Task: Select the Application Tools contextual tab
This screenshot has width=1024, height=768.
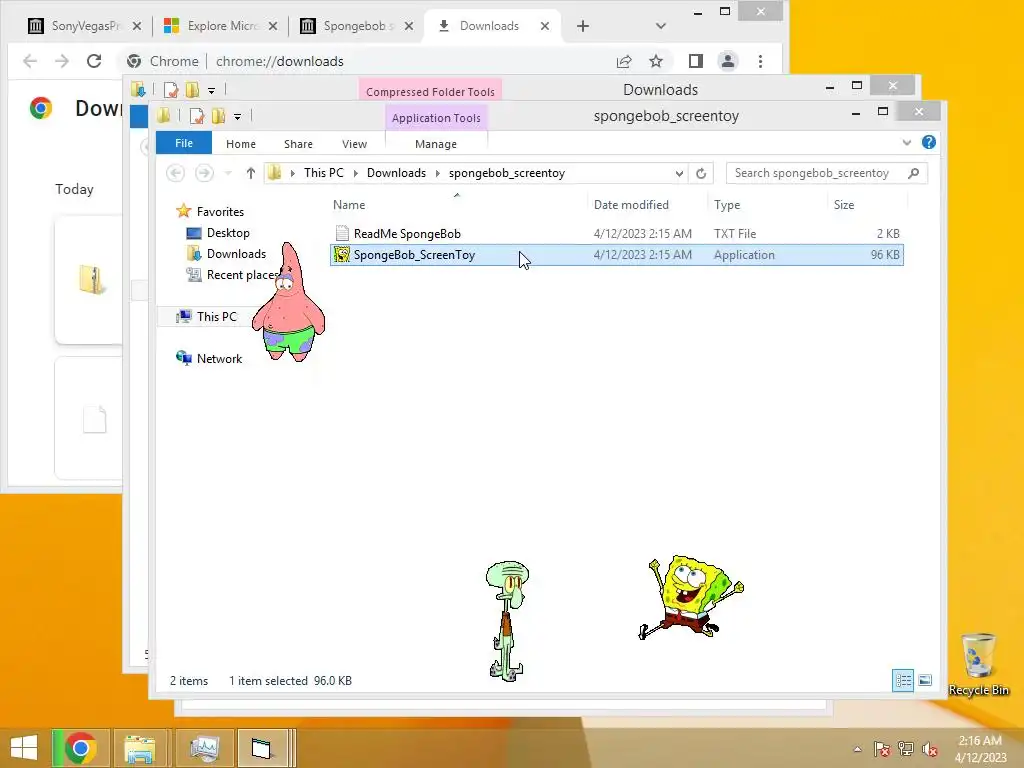Action: [436, 118]
